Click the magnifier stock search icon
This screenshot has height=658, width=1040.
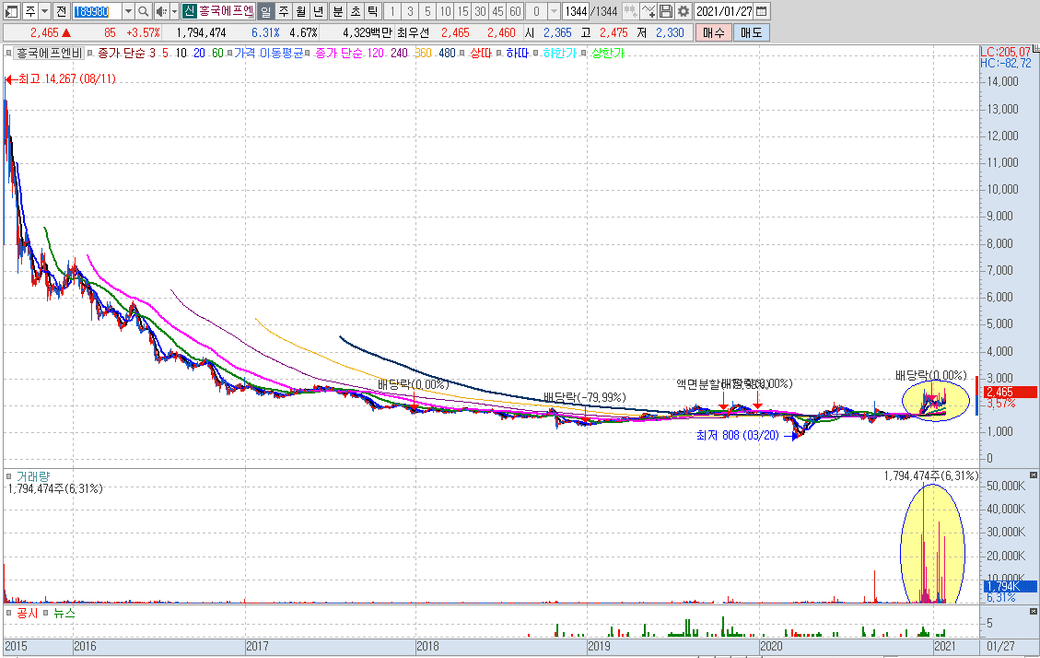(143, 11)
